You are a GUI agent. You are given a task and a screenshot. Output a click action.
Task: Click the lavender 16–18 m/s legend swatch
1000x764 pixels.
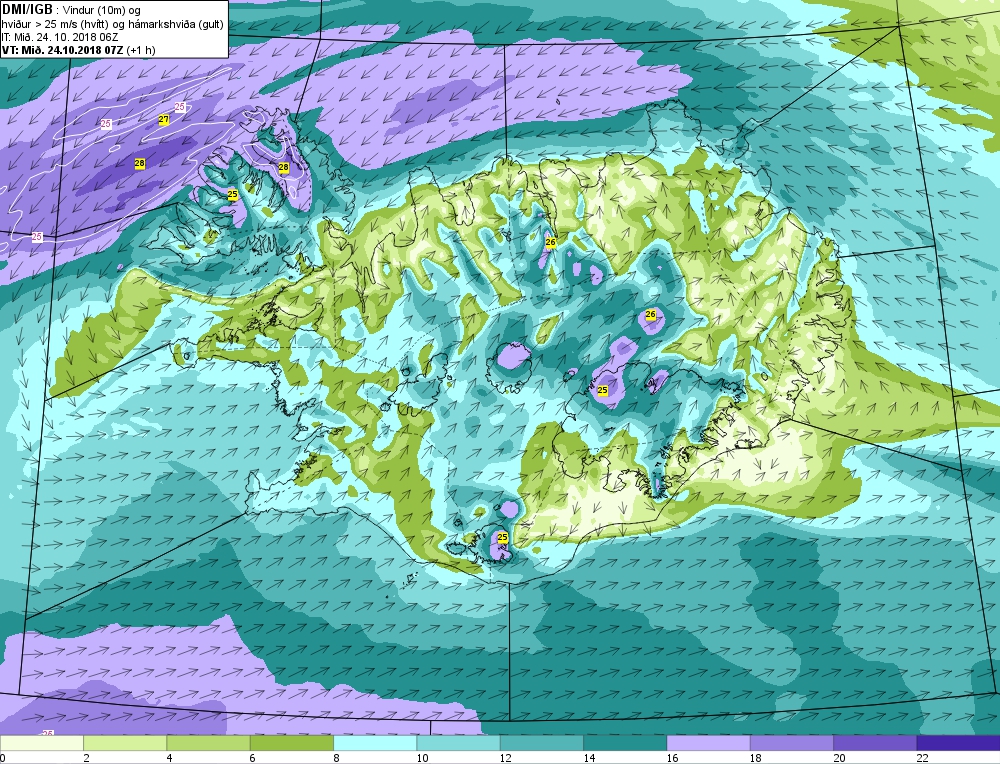[708, 743]
